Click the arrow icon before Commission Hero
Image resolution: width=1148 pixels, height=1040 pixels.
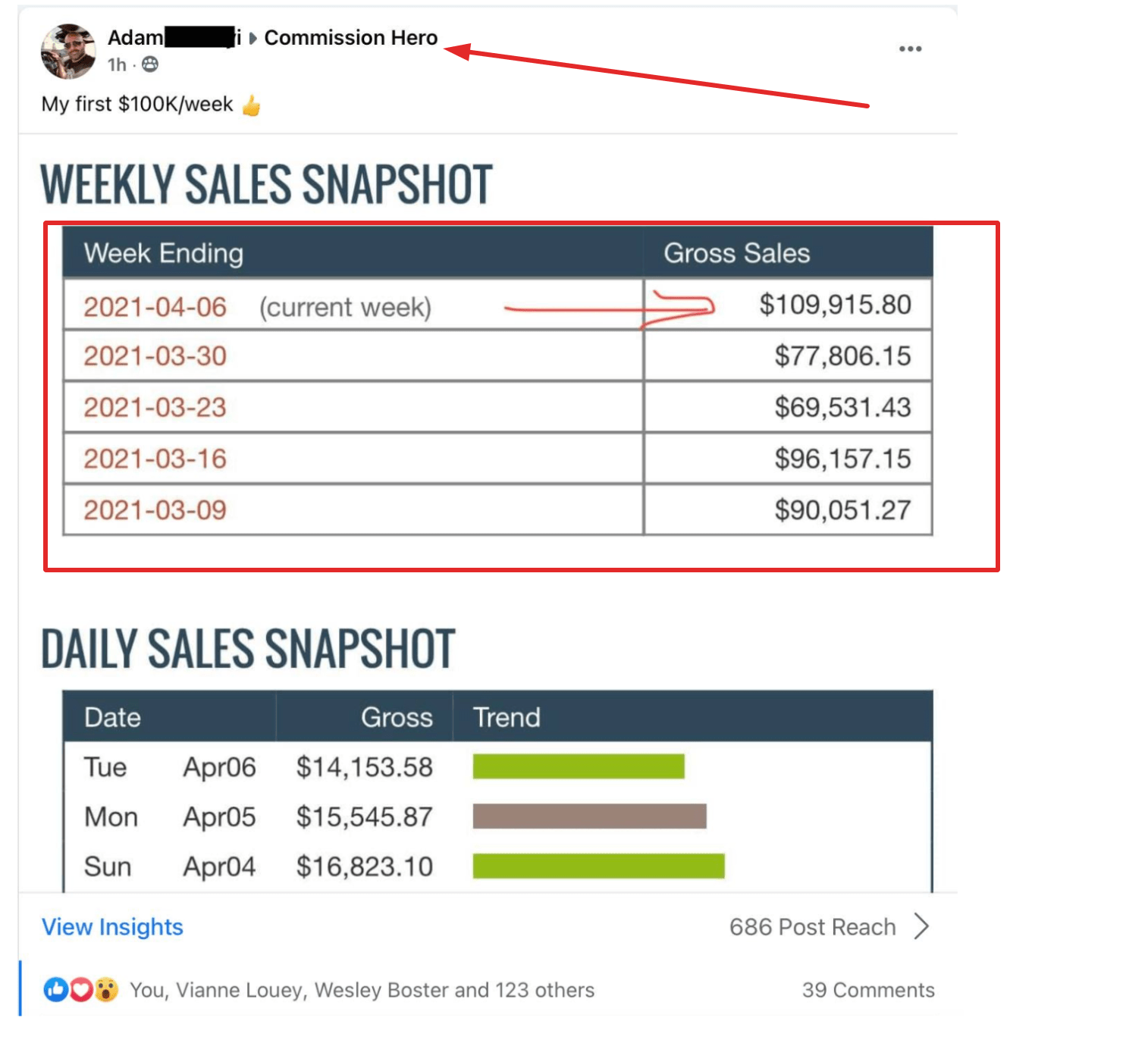coord(253,38)
